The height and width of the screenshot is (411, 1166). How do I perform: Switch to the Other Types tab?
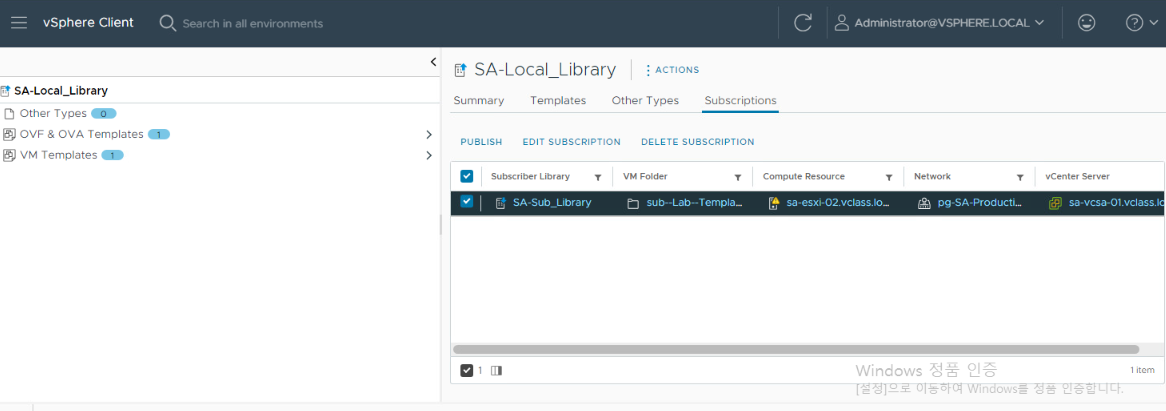point(645,100)
